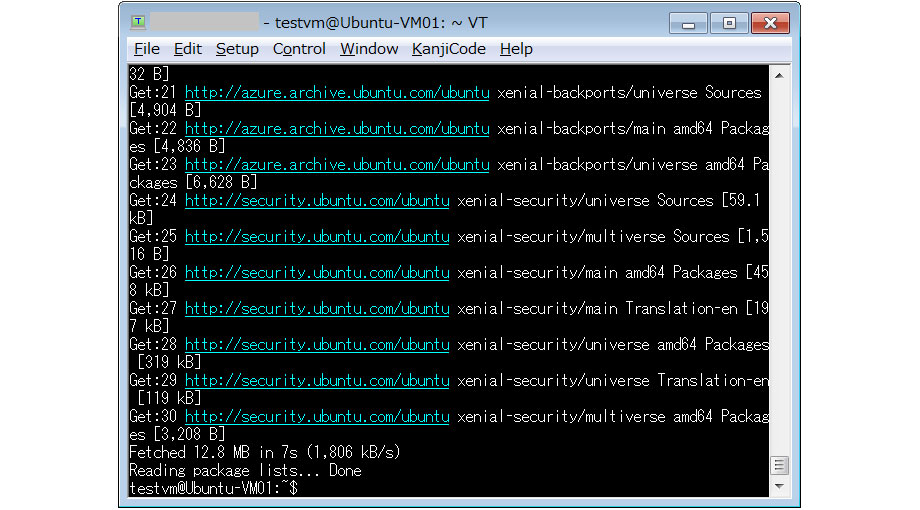This screenshot has height=510, width=920.
Task: Click the scrollbar thumb
Action: pos(779,466)
